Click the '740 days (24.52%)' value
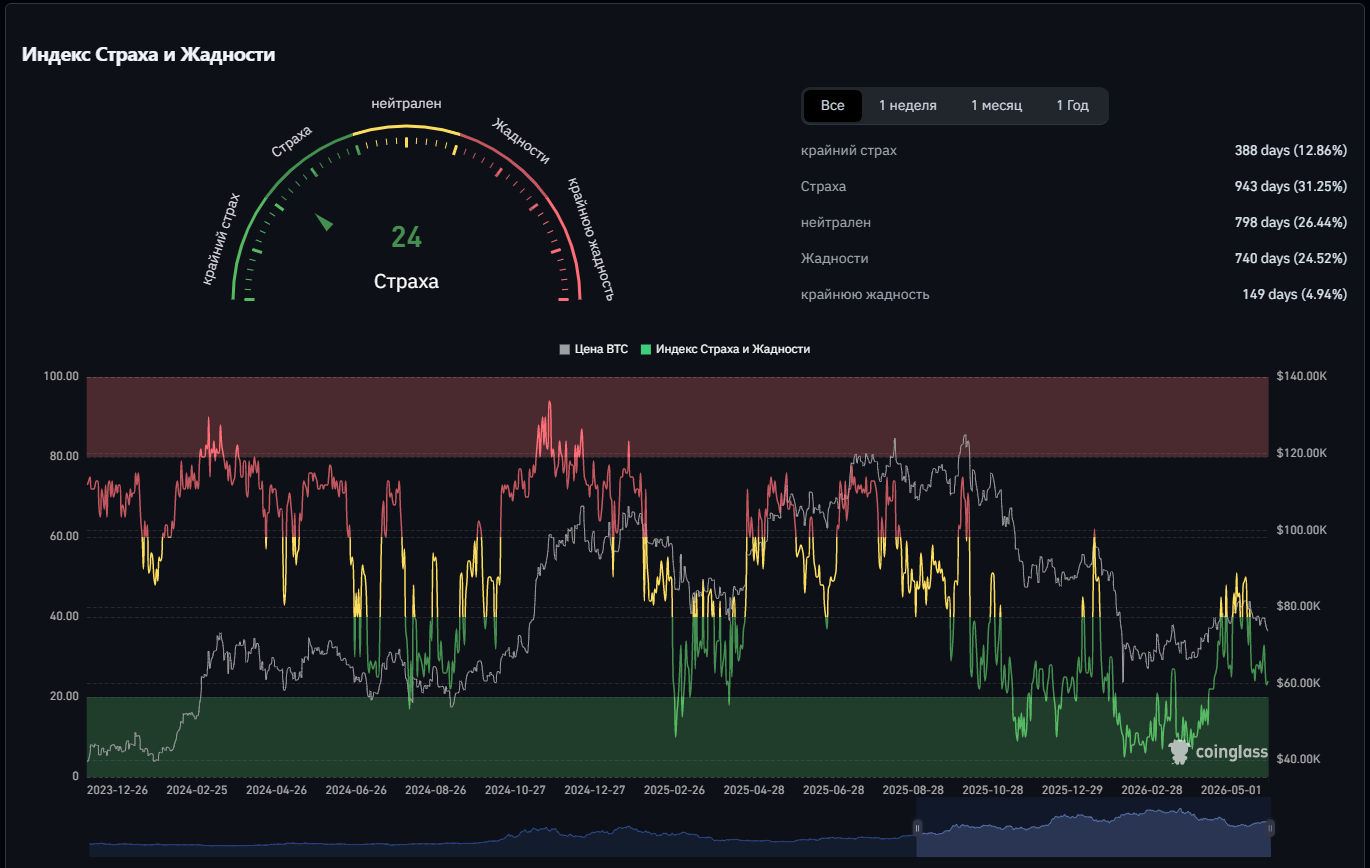The width and height of the screenshot is (1370, 868). [1291, 259]
